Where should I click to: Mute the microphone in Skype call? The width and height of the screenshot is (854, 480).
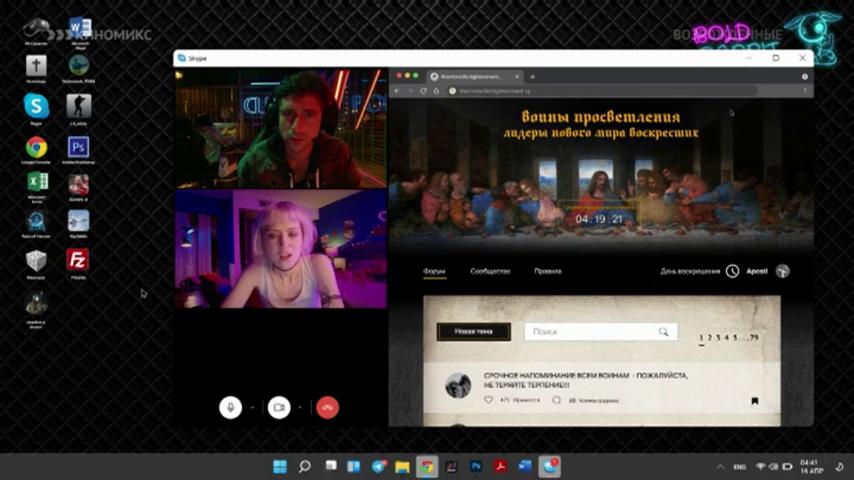click(230, 408)
